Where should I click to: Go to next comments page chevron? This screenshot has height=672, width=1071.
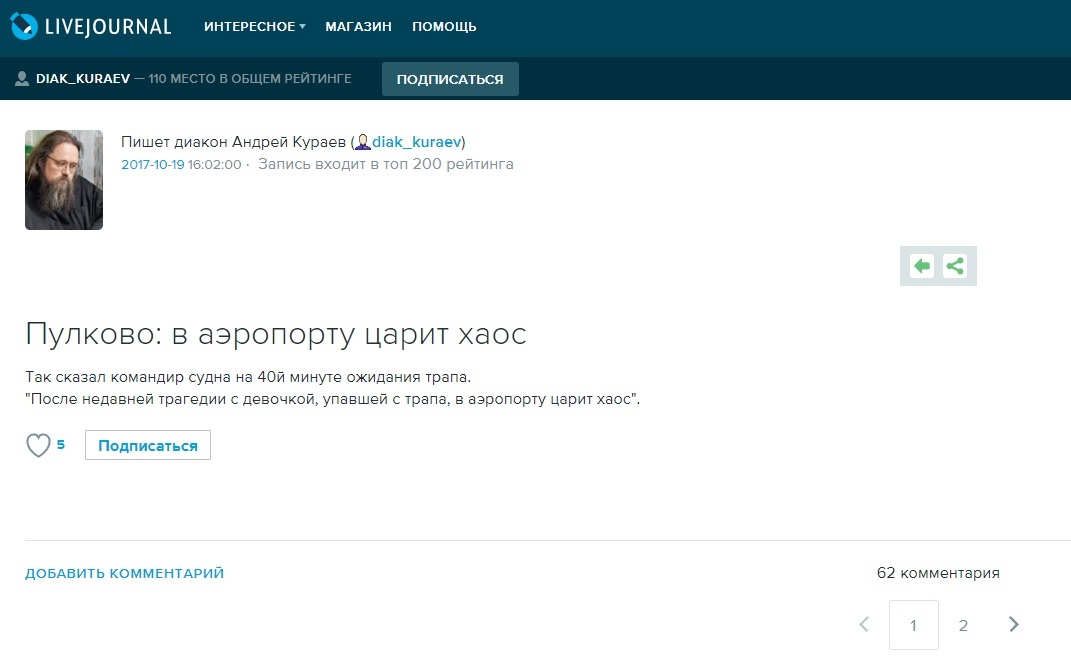(1014, 624)
